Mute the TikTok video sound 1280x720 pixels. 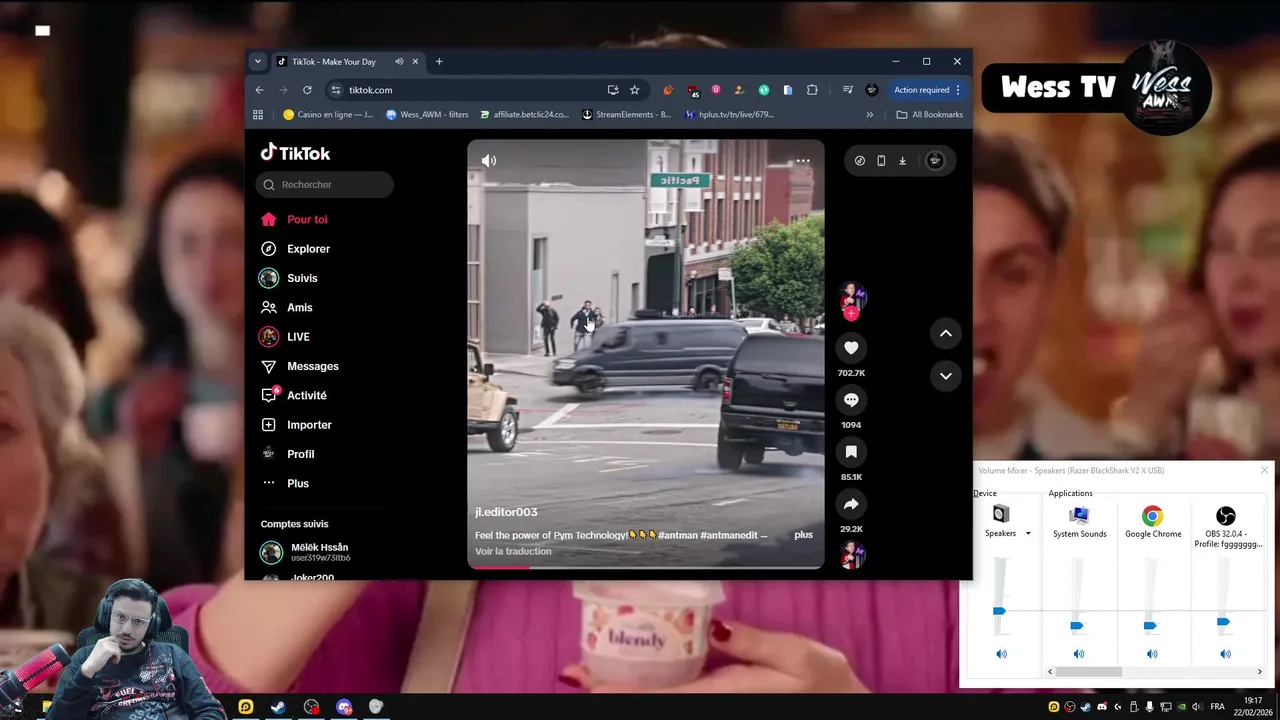click(489, 160)
